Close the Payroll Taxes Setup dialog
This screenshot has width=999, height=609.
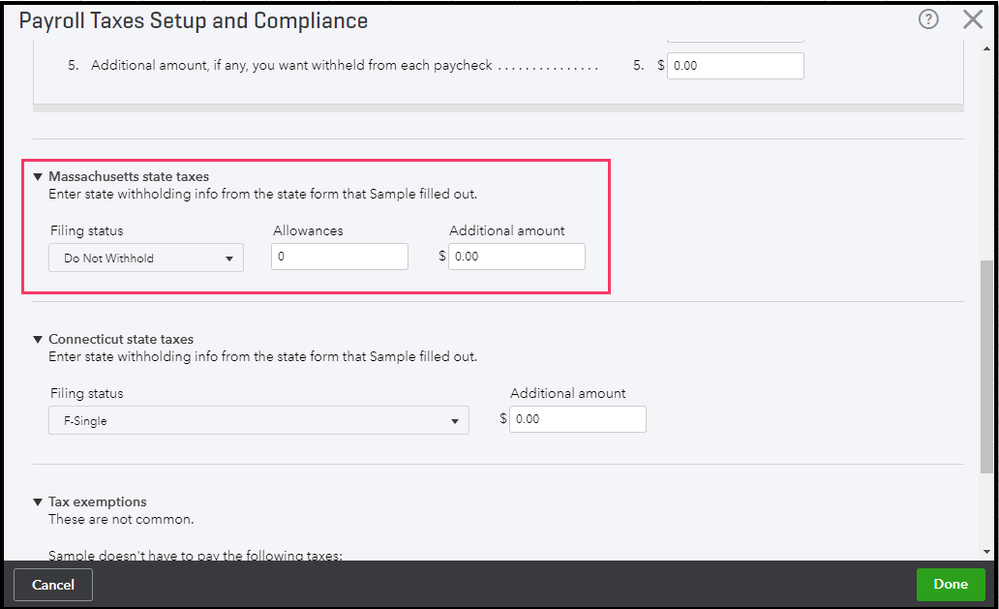click(972, 19)
